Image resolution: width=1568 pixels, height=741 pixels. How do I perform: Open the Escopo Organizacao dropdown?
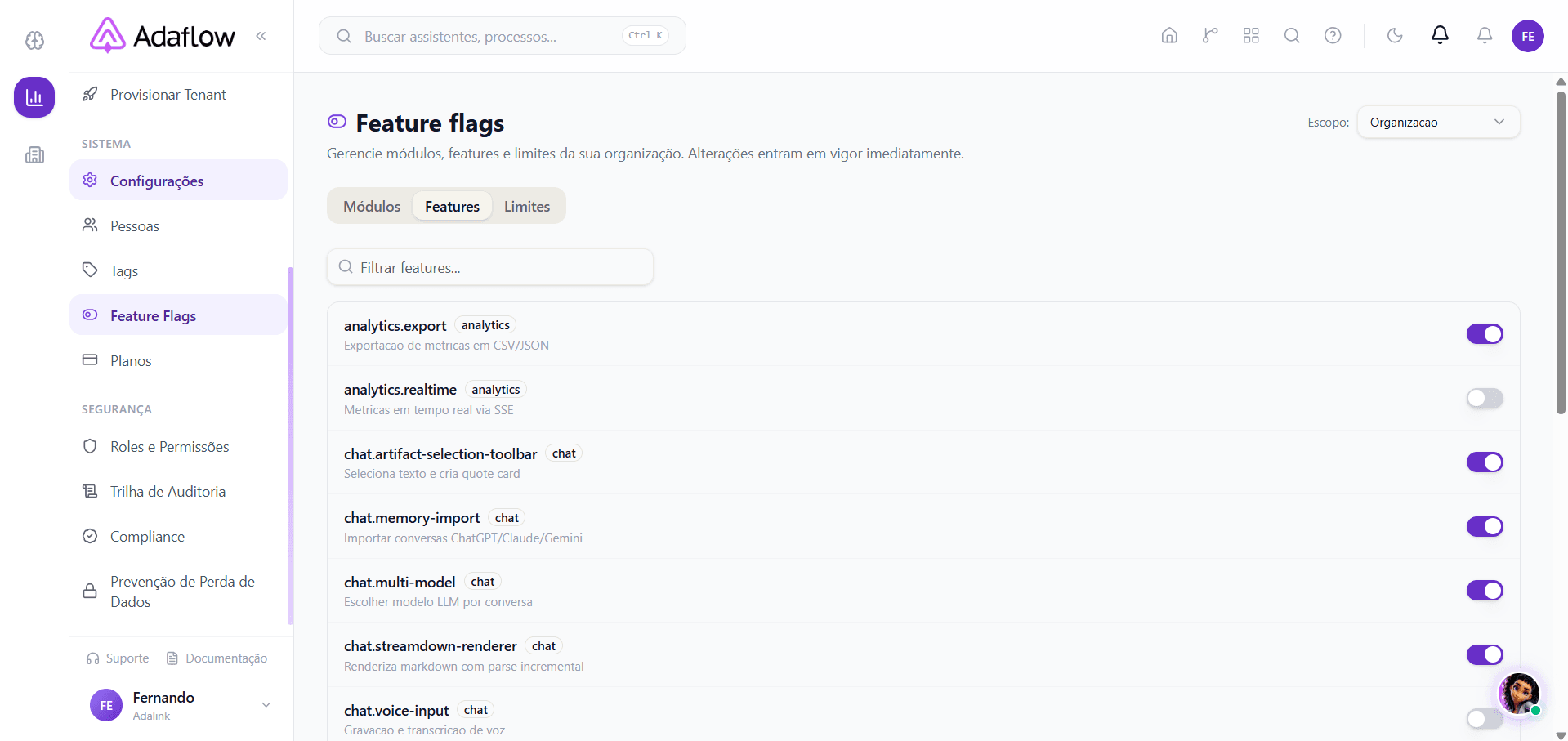tap(1438, 122)
